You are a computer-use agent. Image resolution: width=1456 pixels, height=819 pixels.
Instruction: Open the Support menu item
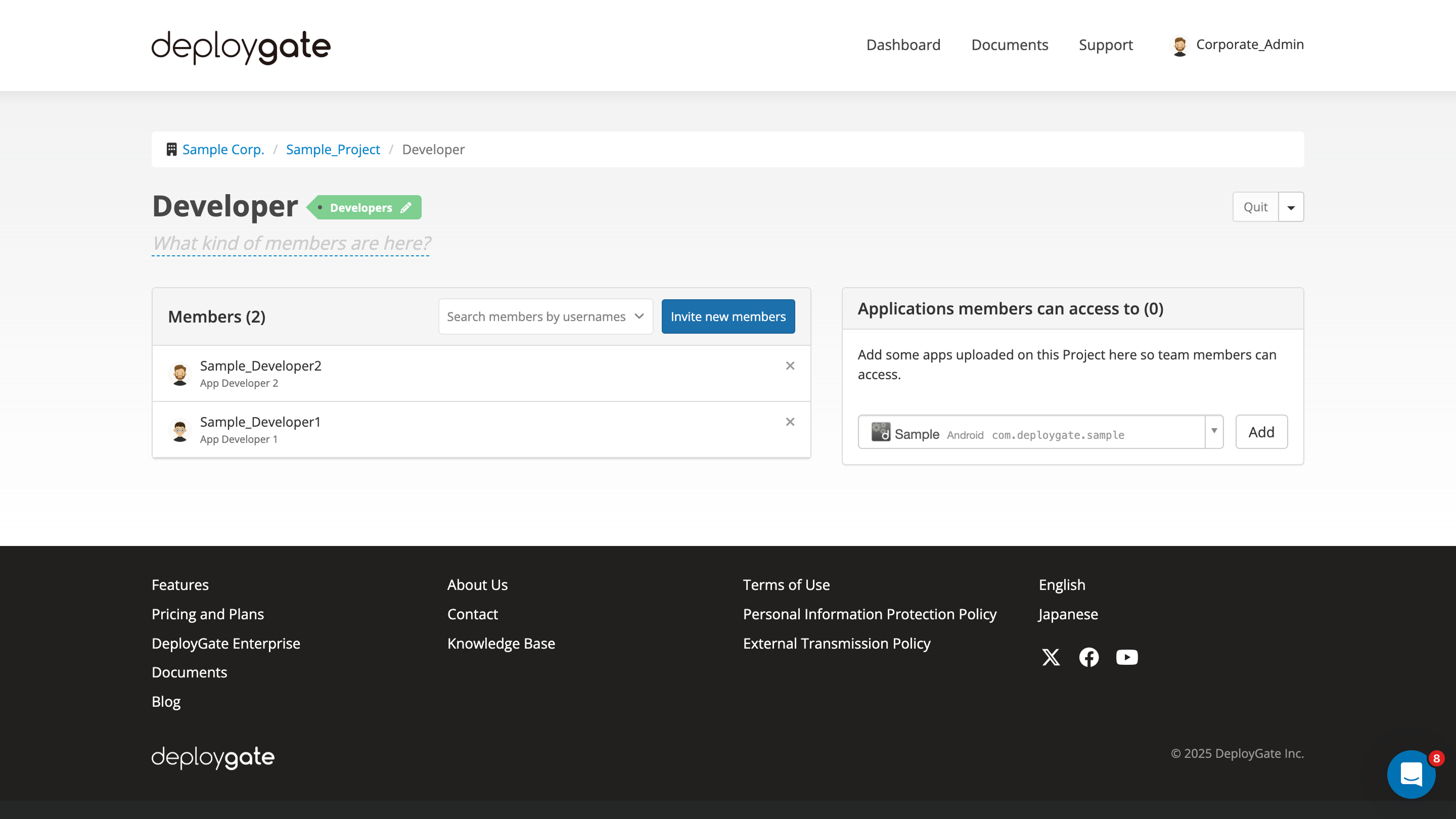point(1106,44)
